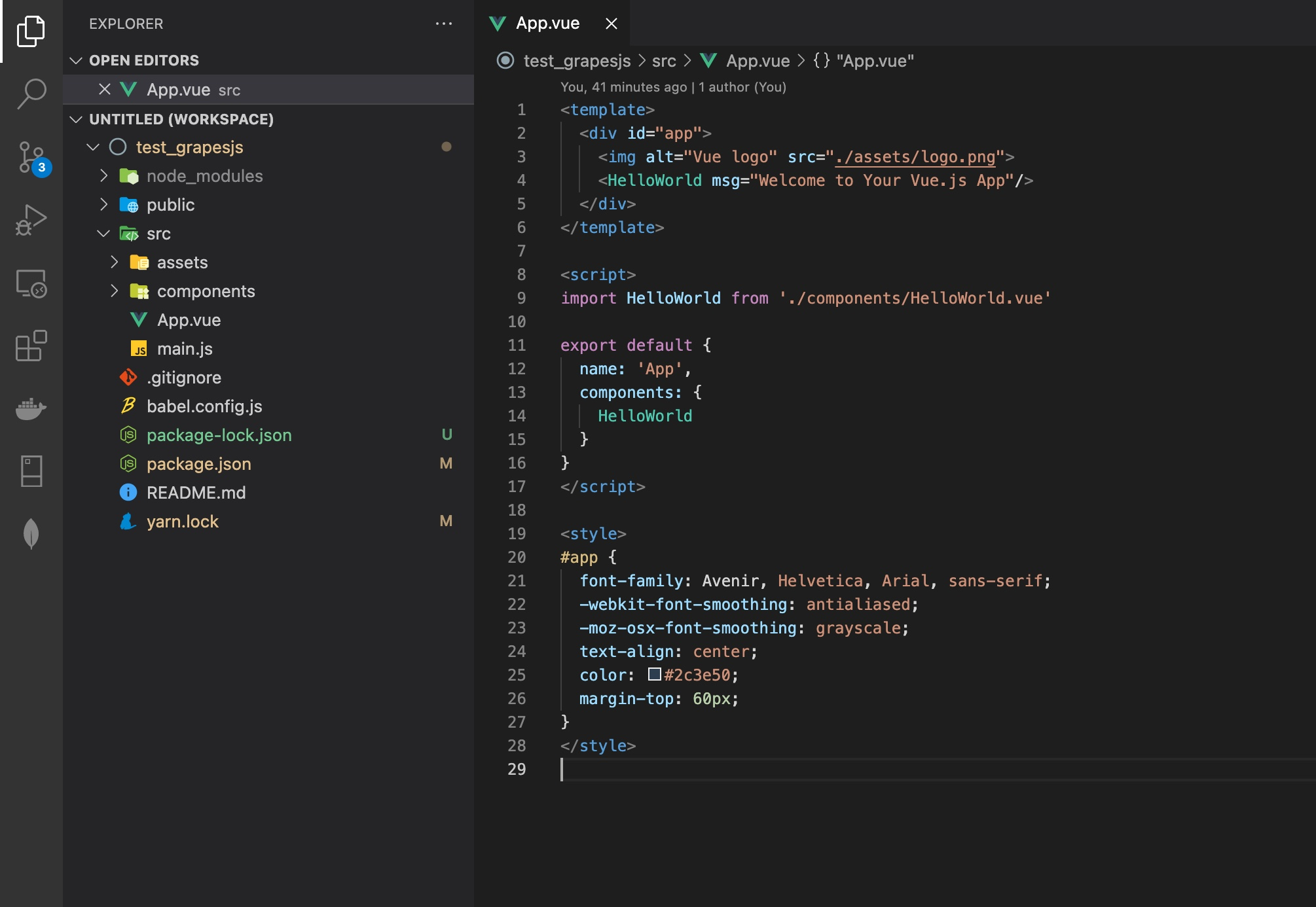
Task: Click the modified dot on test_grapesjs
Action: [447, 147]
